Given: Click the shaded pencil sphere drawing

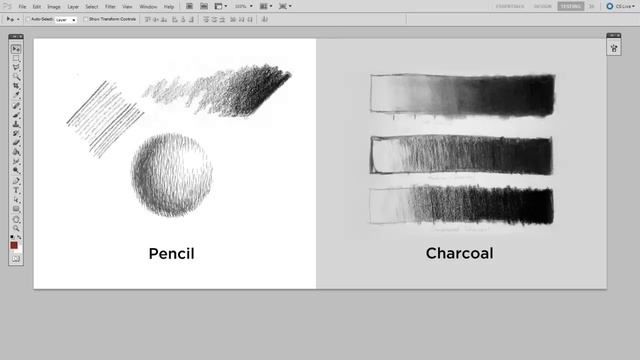Looking at the screenshot, I should 172,175.
